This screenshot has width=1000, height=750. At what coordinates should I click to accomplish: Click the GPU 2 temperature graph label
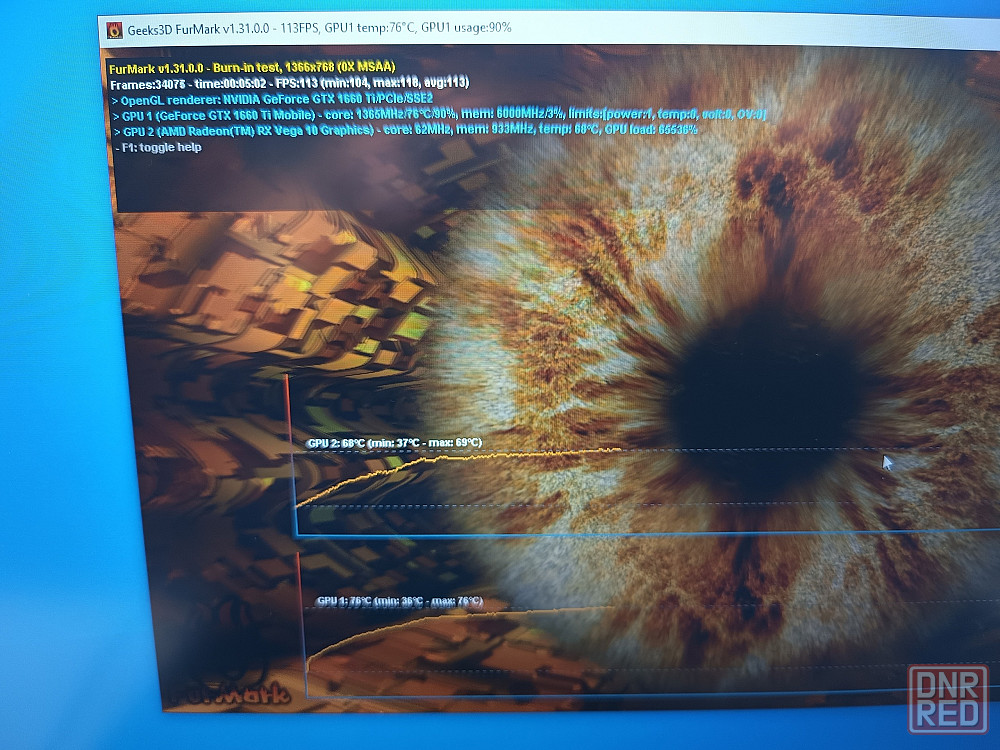pos(394,442)
